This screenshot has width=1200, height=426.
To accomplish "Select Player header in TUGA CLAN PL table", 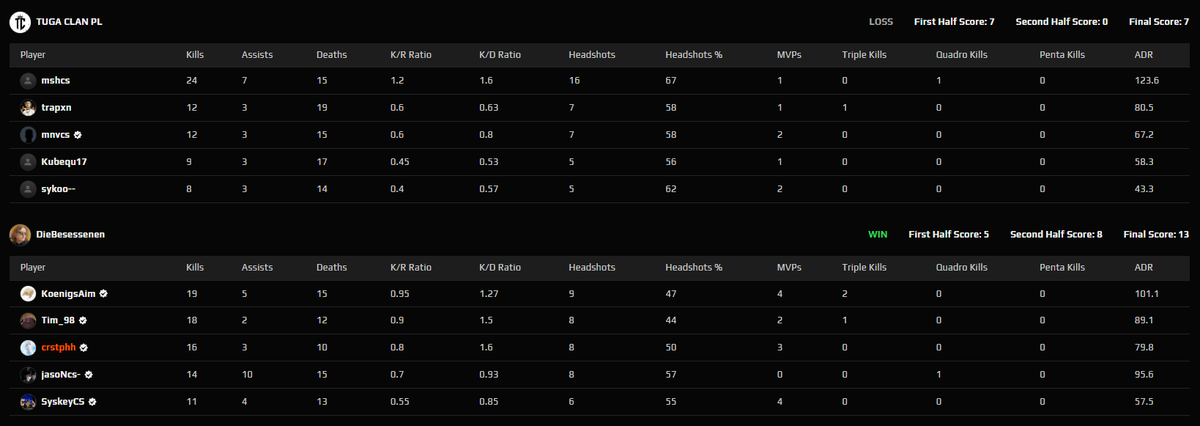I will (33, 55).
